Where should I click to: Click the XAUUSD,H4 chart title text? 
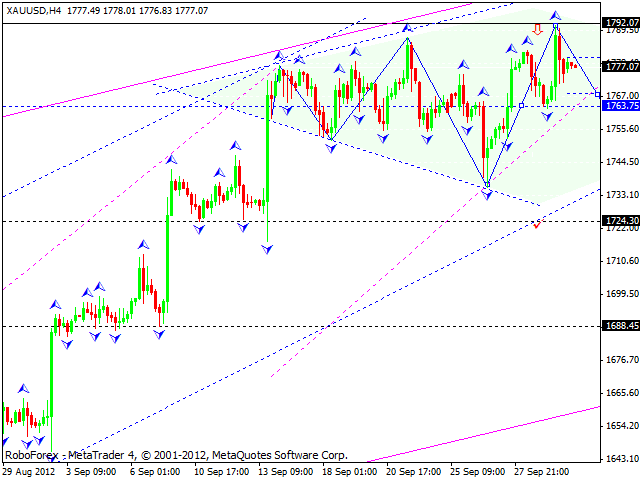point(32,9)
